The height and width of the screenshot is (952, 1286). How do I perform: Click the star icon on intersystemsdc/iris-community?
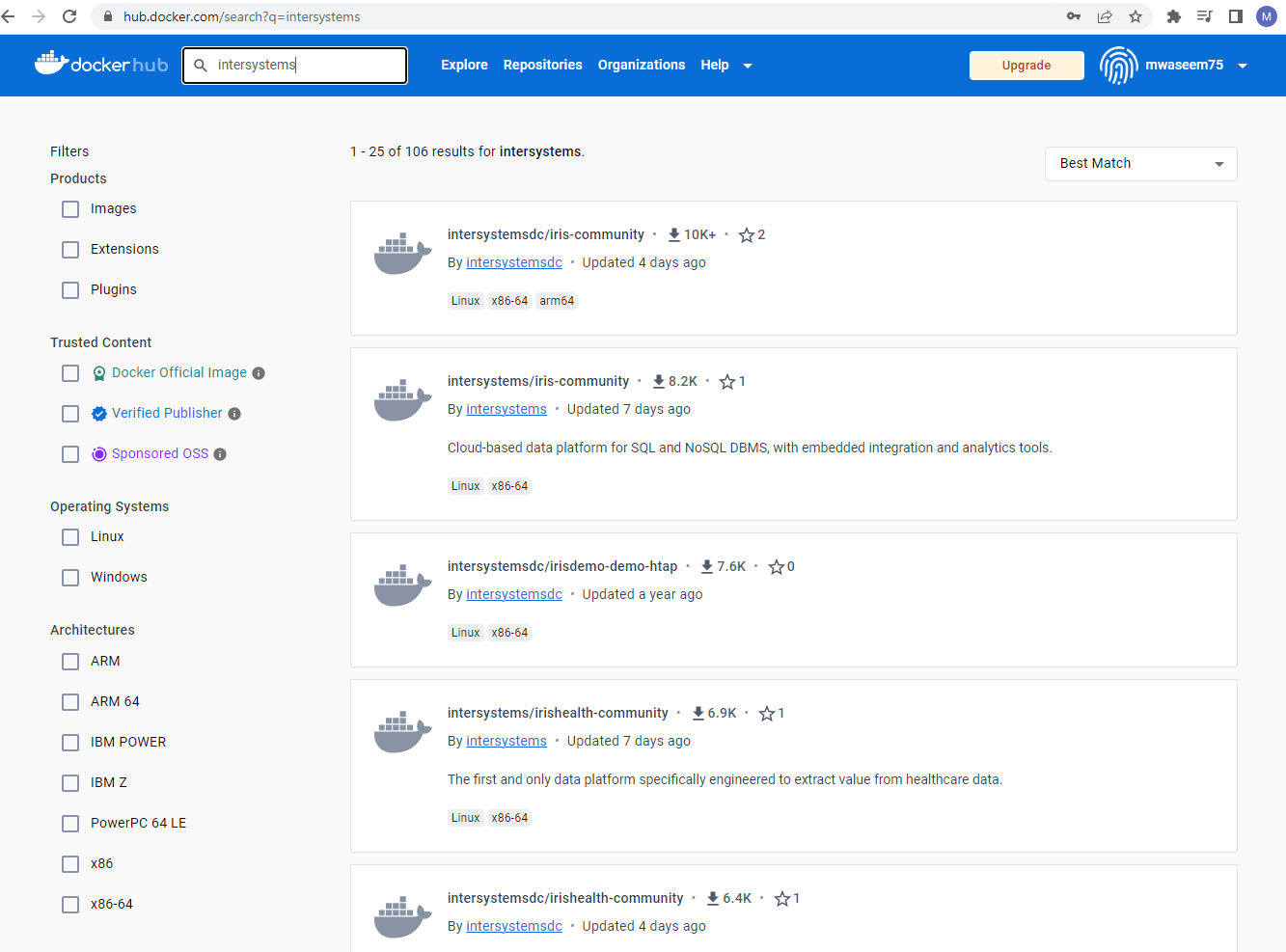[746, 235]
